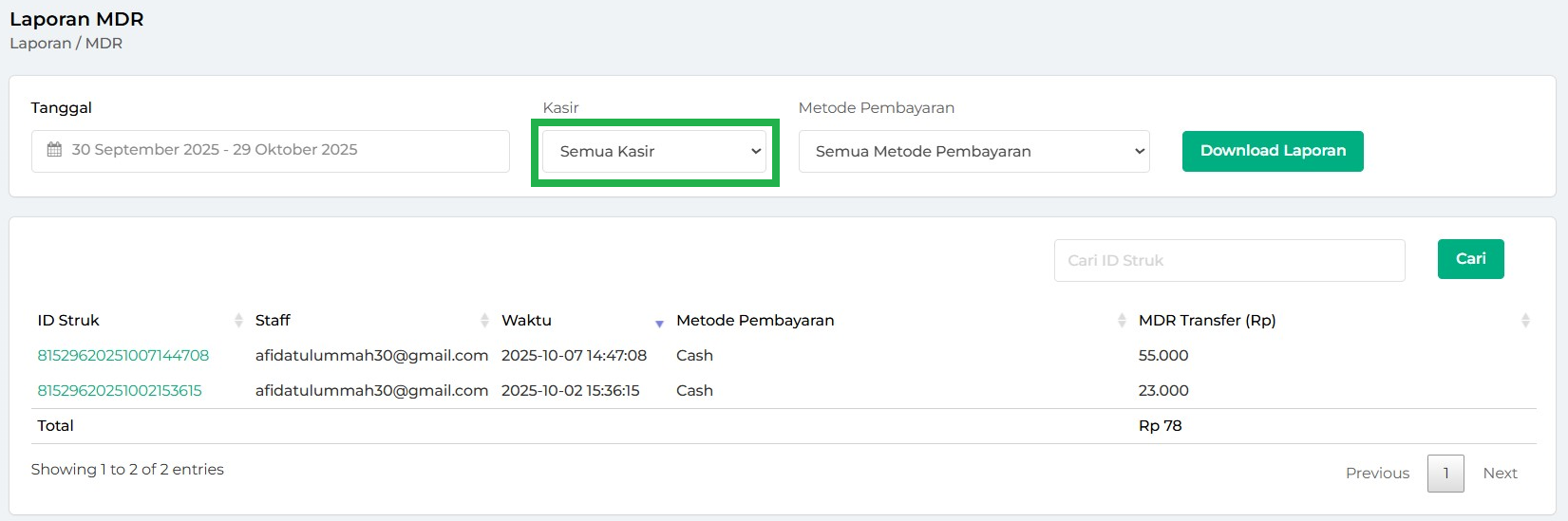Viewport: 1568px width, 521px height.
Task: Click the calendar icon in Tanggal field
Action: (54, 150)
